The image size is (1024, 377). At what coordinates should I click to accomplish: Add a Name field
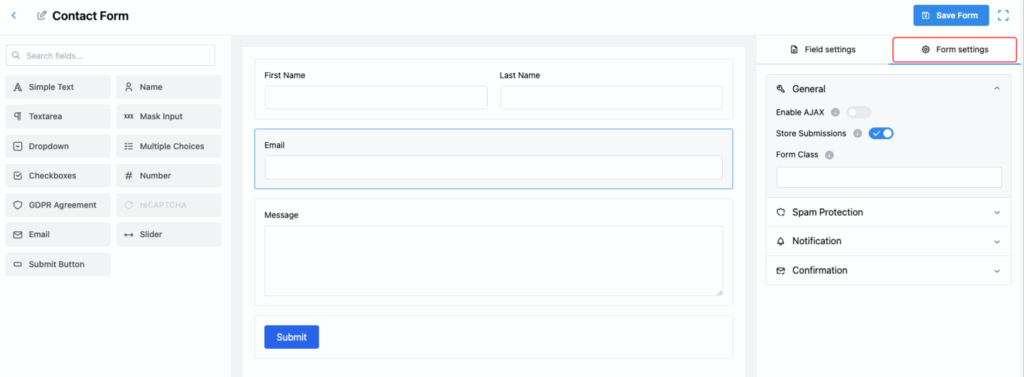[168, 87]
